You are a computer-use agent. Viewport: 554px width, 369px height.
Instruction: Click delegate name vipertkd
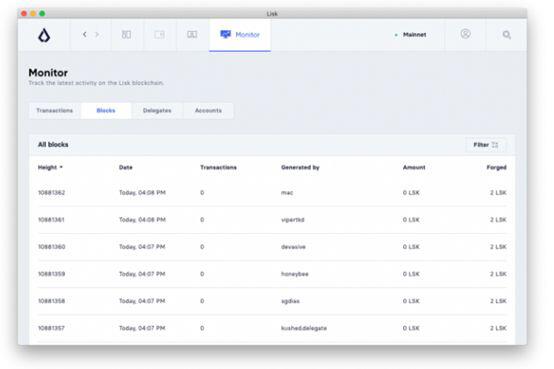[293, 220]
